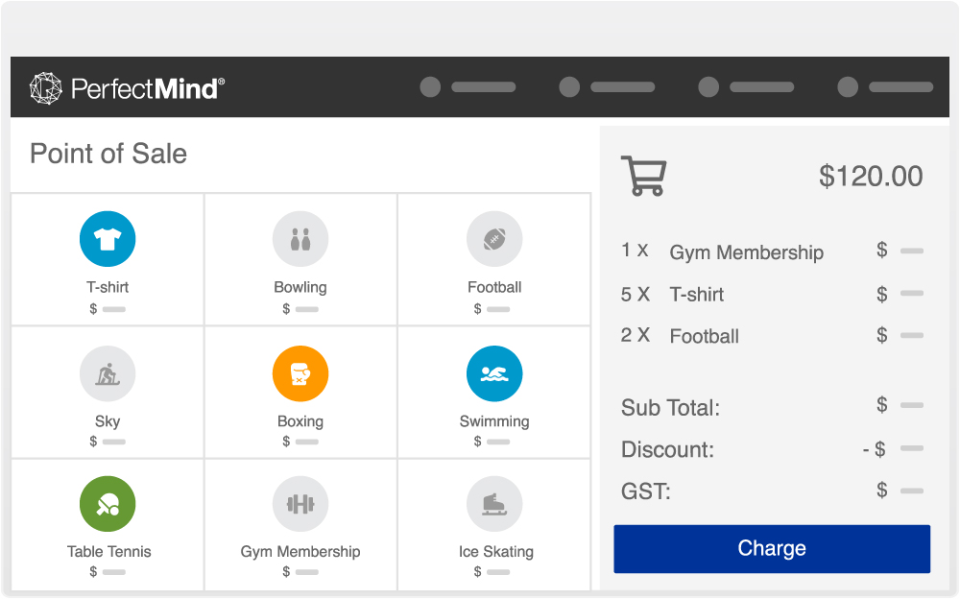
Task: Add the Boxing glove product icon
Action: (x=300, y=374)
